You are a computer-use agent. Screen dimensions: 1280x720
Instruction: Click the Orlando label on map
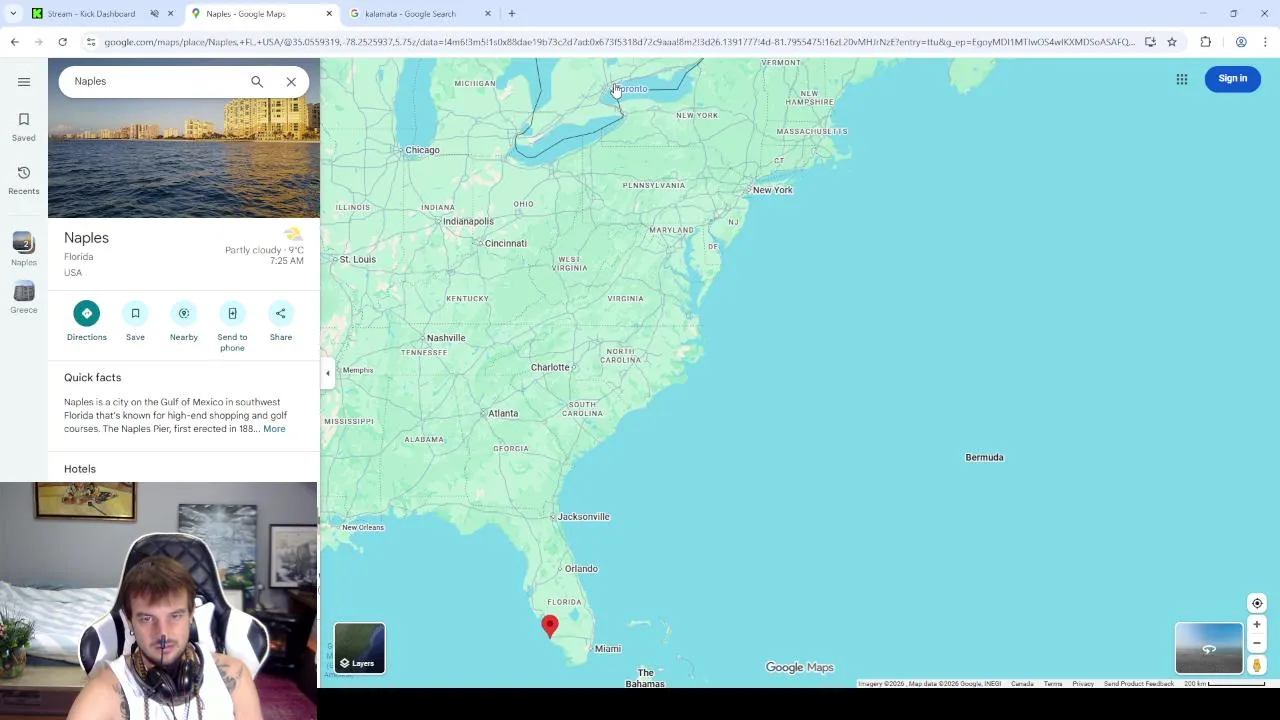pos(581,569)
